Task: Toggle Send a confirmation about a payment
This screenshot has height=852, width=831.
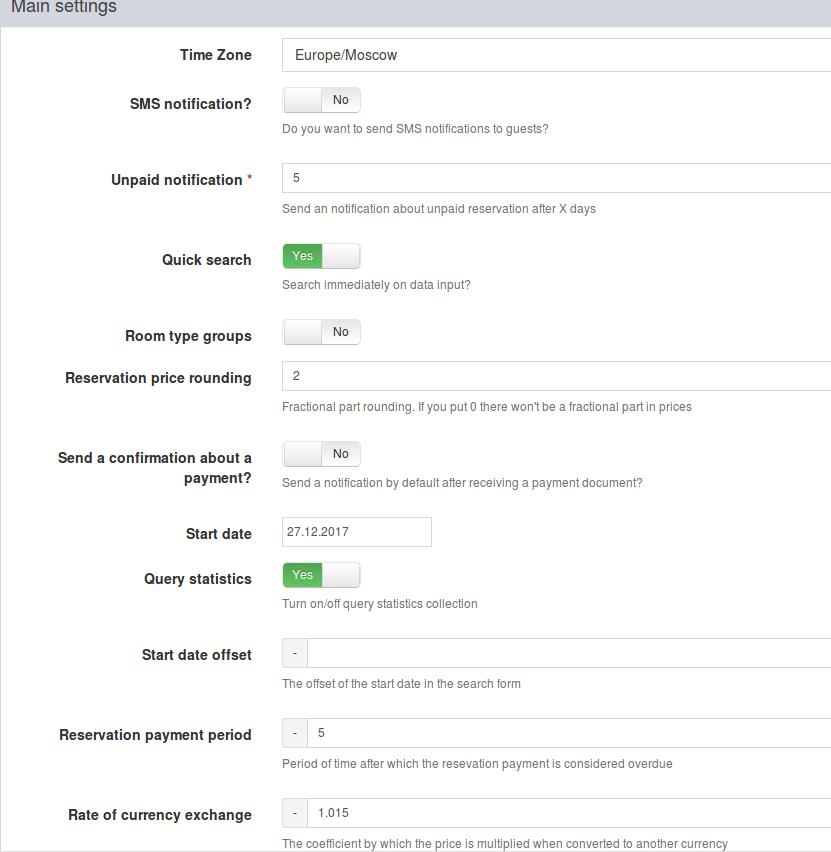Action: point(321,454)
